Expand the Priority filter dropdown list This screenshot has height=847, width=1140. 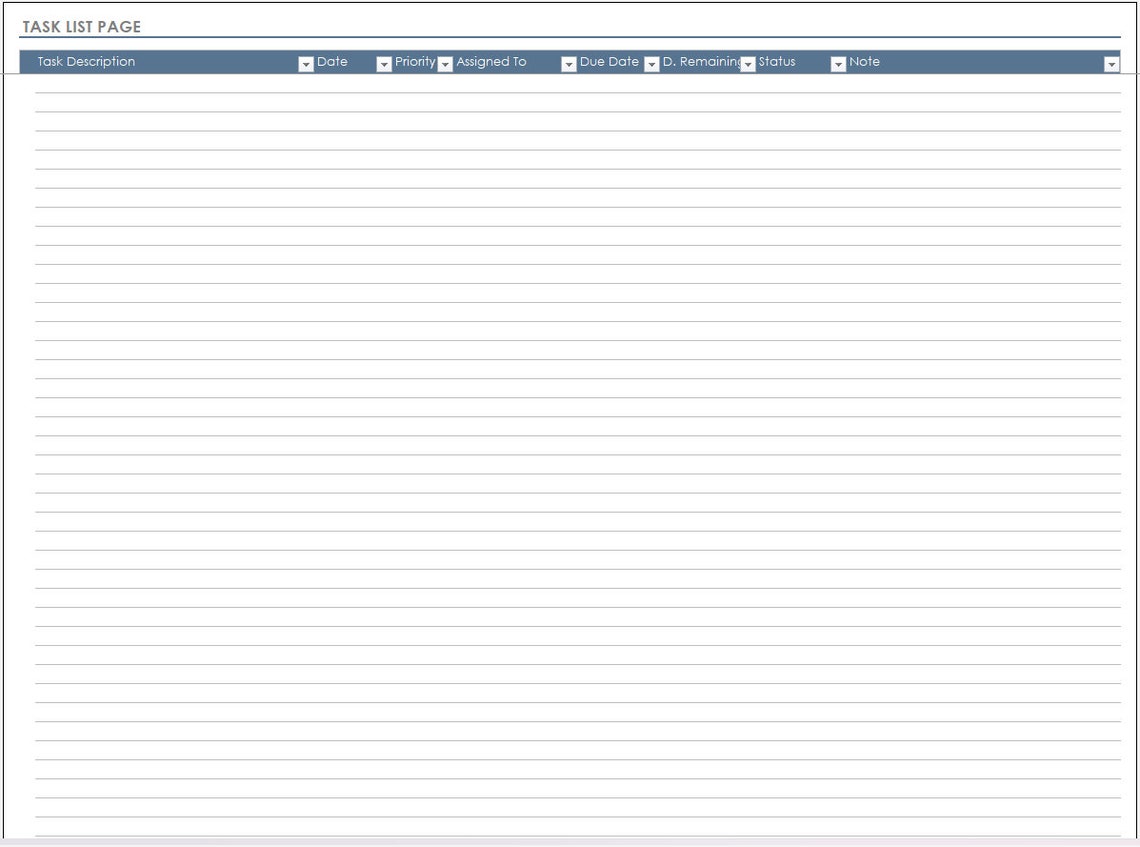point(444,62)
